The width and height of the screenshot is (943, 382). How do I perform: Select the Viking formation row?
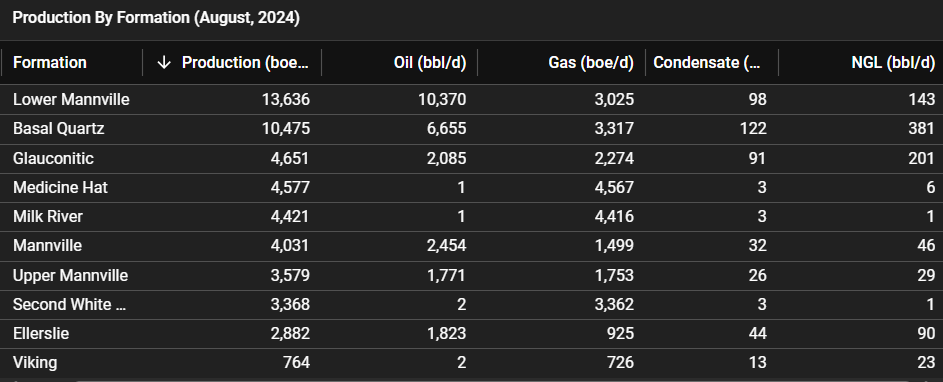click(472, 363)
